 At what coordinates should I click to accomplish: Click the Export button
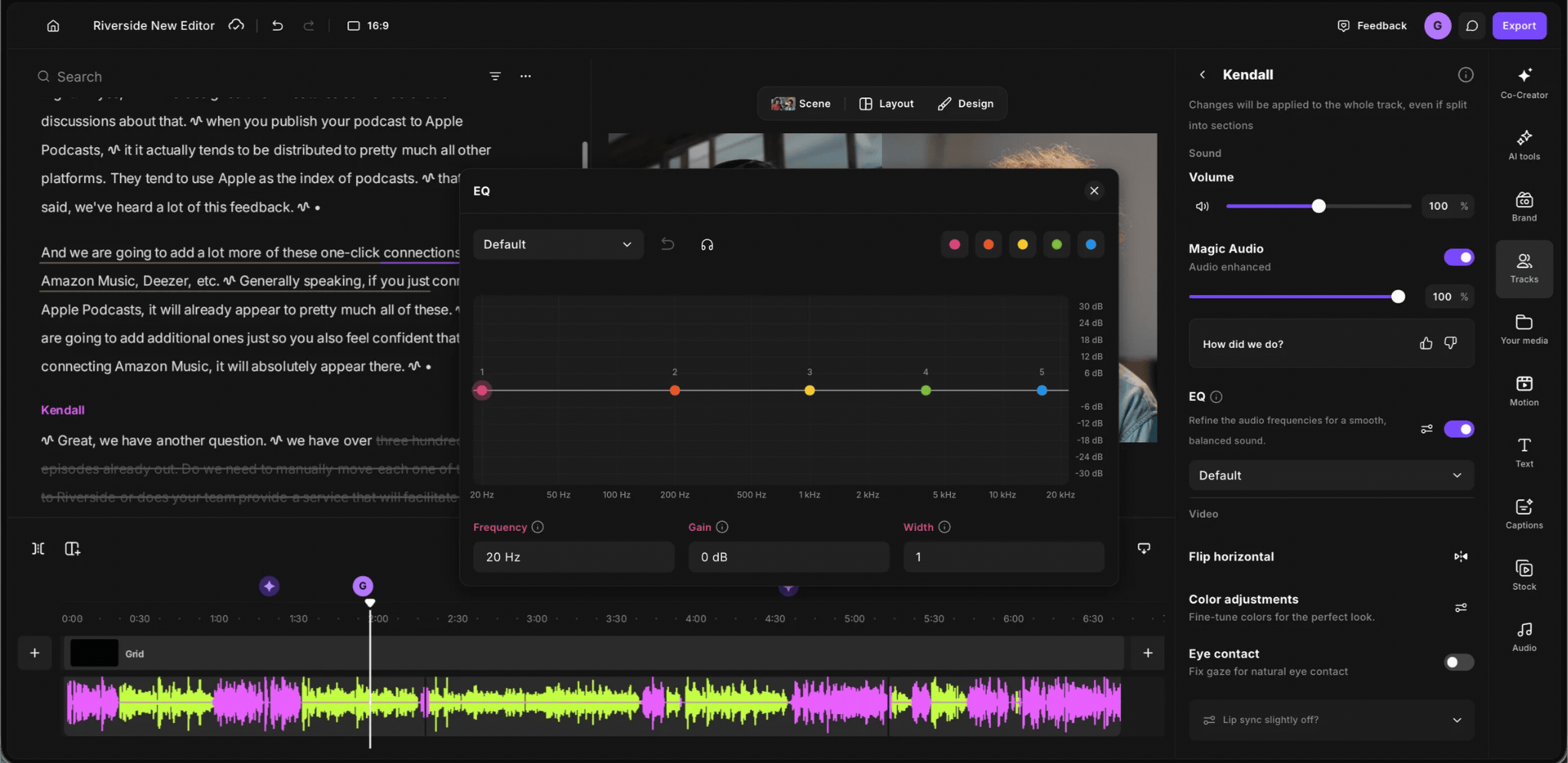[1519, 26]
